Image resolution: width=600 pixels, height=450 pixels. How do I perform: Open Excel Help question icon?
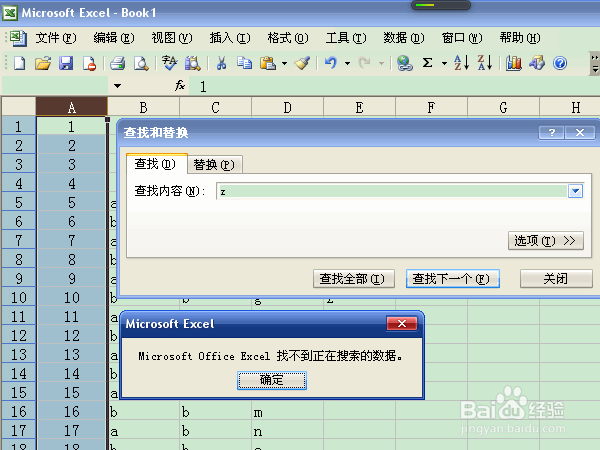coord(560,63)
